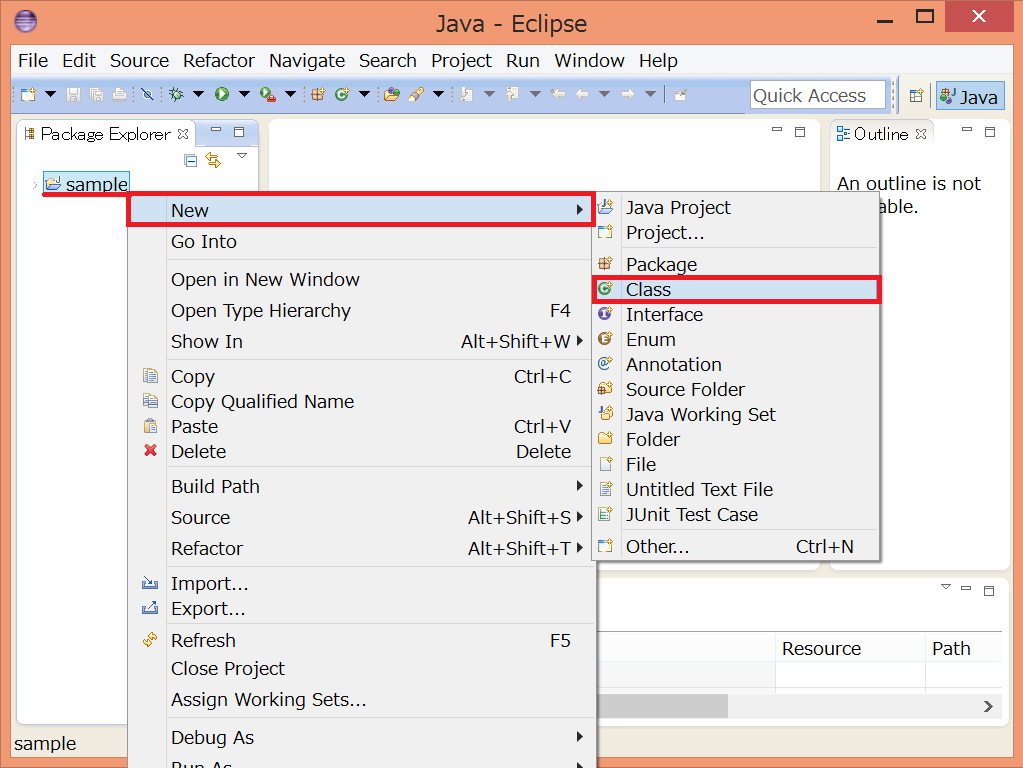This screenshot has width=1023, height=768.
Task: Select Java Project in the New submenu
Action: [737, 207]
